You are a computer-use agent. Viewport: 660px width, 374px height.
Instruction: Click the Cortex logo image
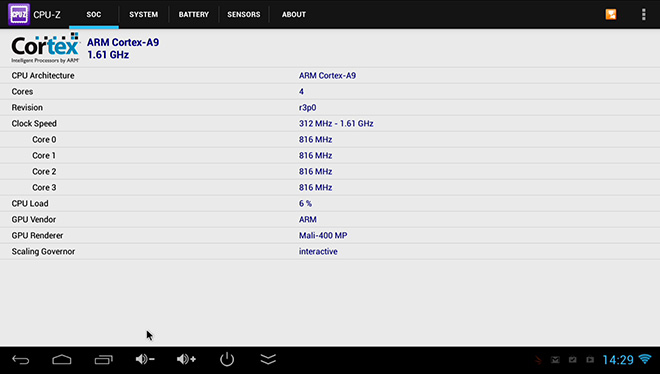tap(45, 48)
